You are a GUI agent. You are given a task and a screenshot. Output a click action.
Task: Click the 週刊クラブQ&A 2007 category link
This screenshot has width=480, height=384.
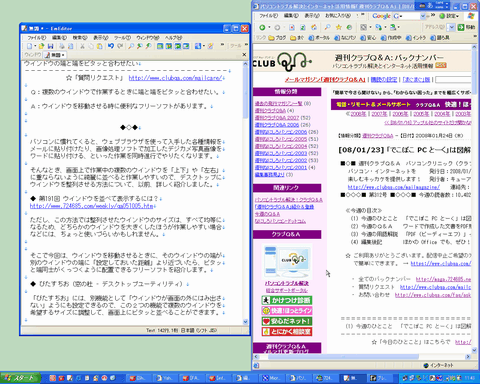(277, 118)
